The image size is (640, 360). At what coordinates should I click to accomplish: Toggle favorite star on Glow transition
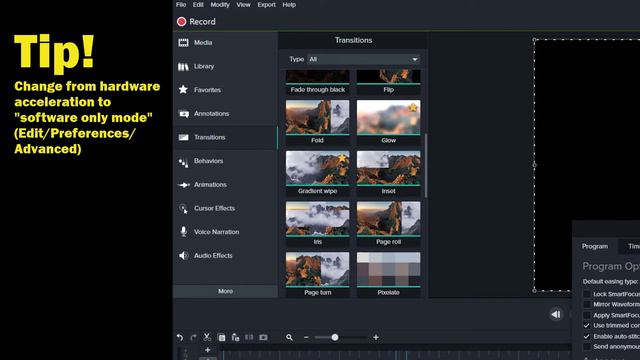tap(413, 107)
